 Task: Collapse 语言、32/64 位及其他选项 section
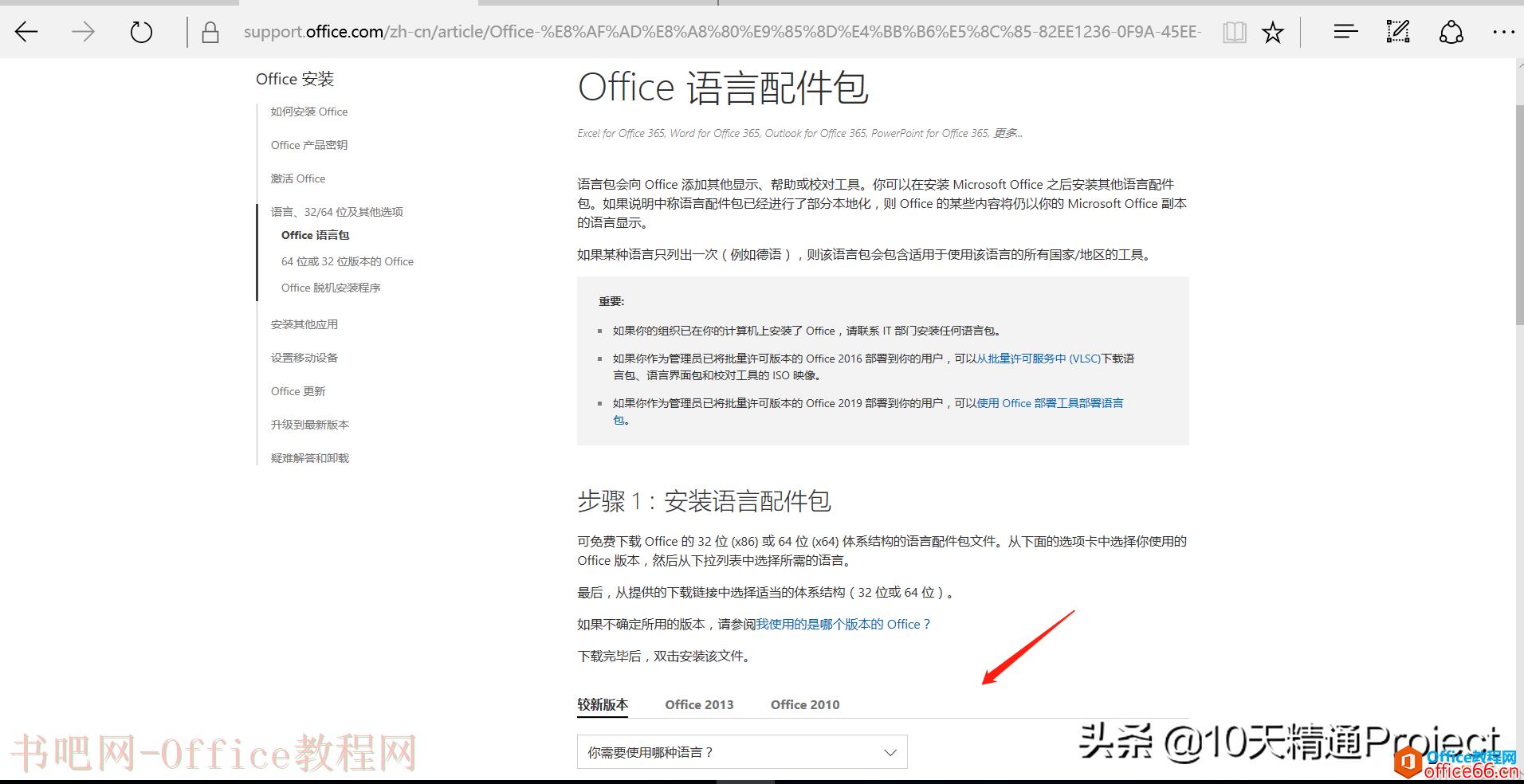pyautogui.click(x=337, y=212)
